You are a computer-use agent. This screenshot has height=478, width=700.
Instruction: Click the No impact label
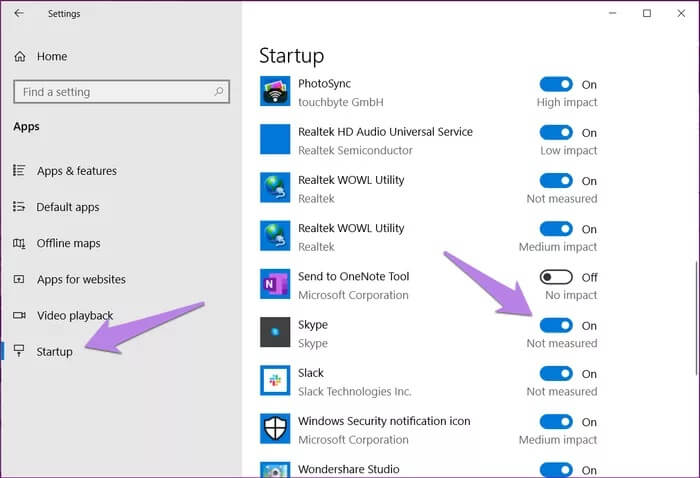tap(571, 295)
